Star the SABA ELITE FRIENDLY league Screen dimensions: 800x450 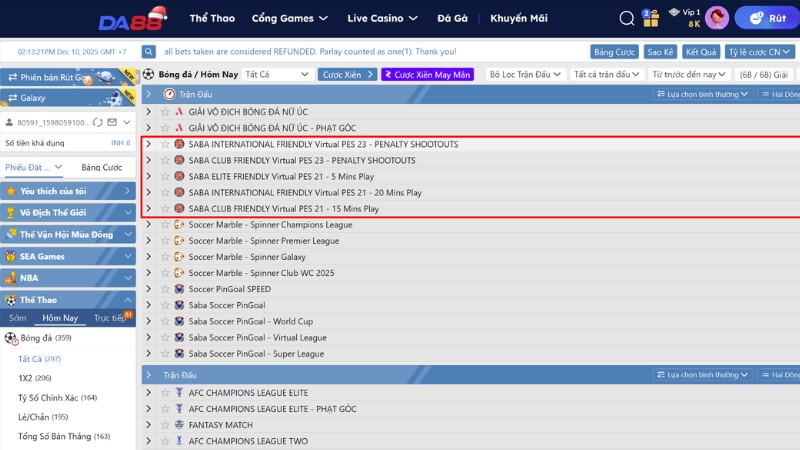165,177
